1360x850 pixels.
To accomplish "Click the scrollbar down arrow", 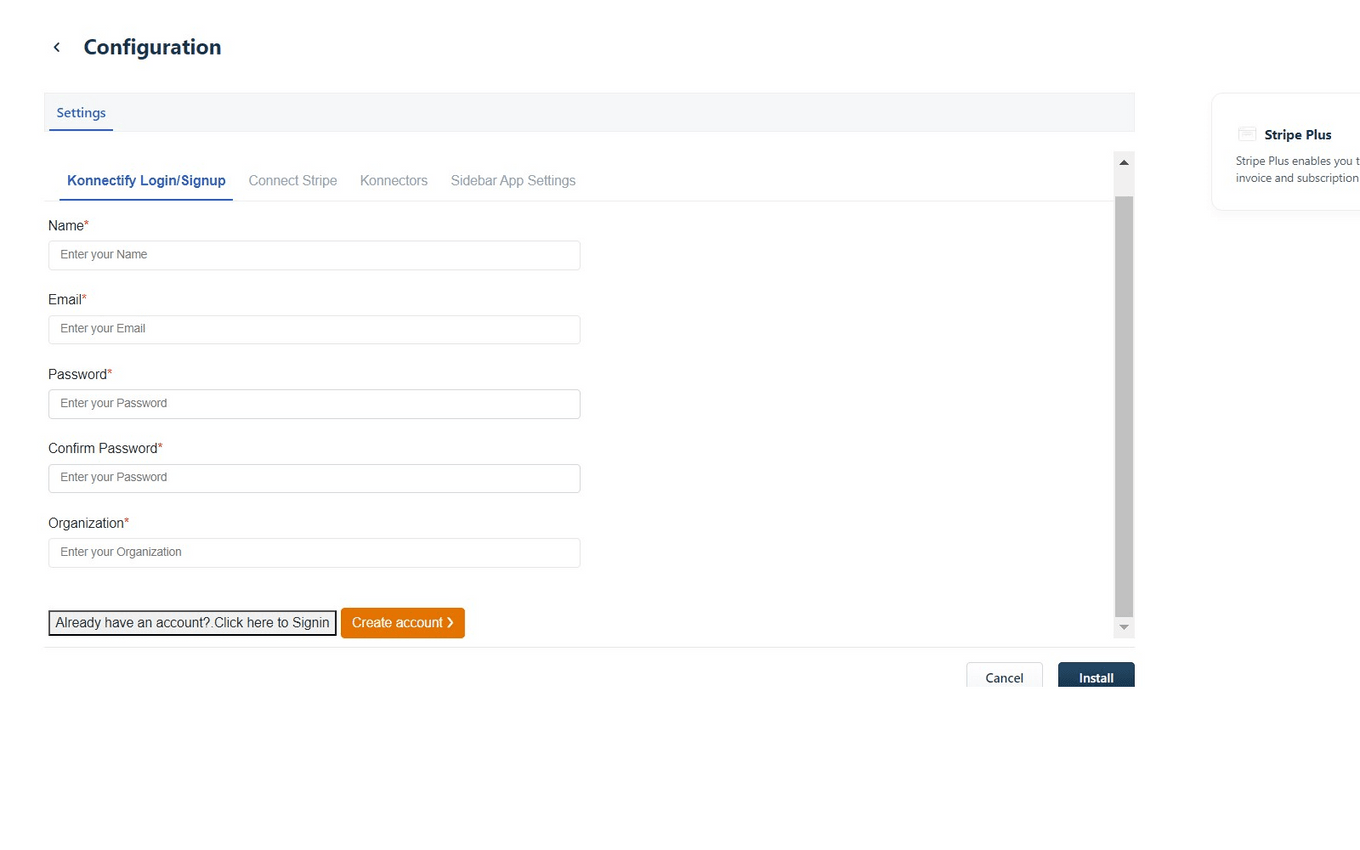I will click(1123, 627).
